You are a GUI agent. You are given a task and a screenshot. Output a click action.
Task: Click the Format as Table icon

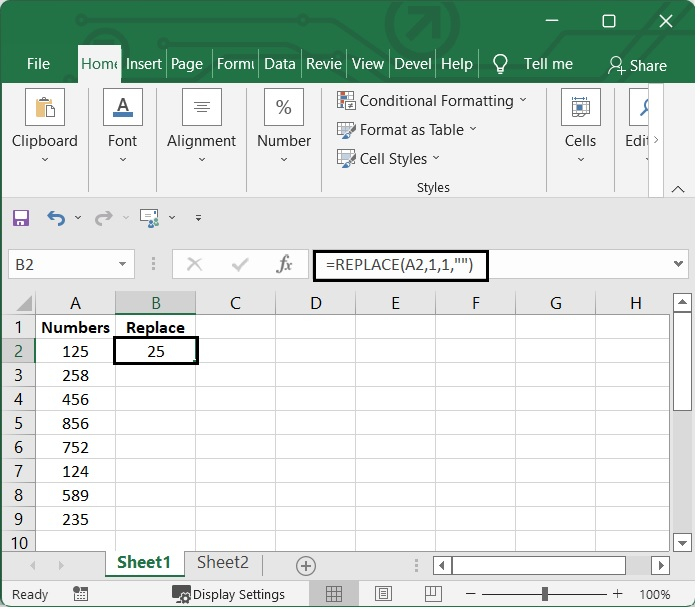346,130
